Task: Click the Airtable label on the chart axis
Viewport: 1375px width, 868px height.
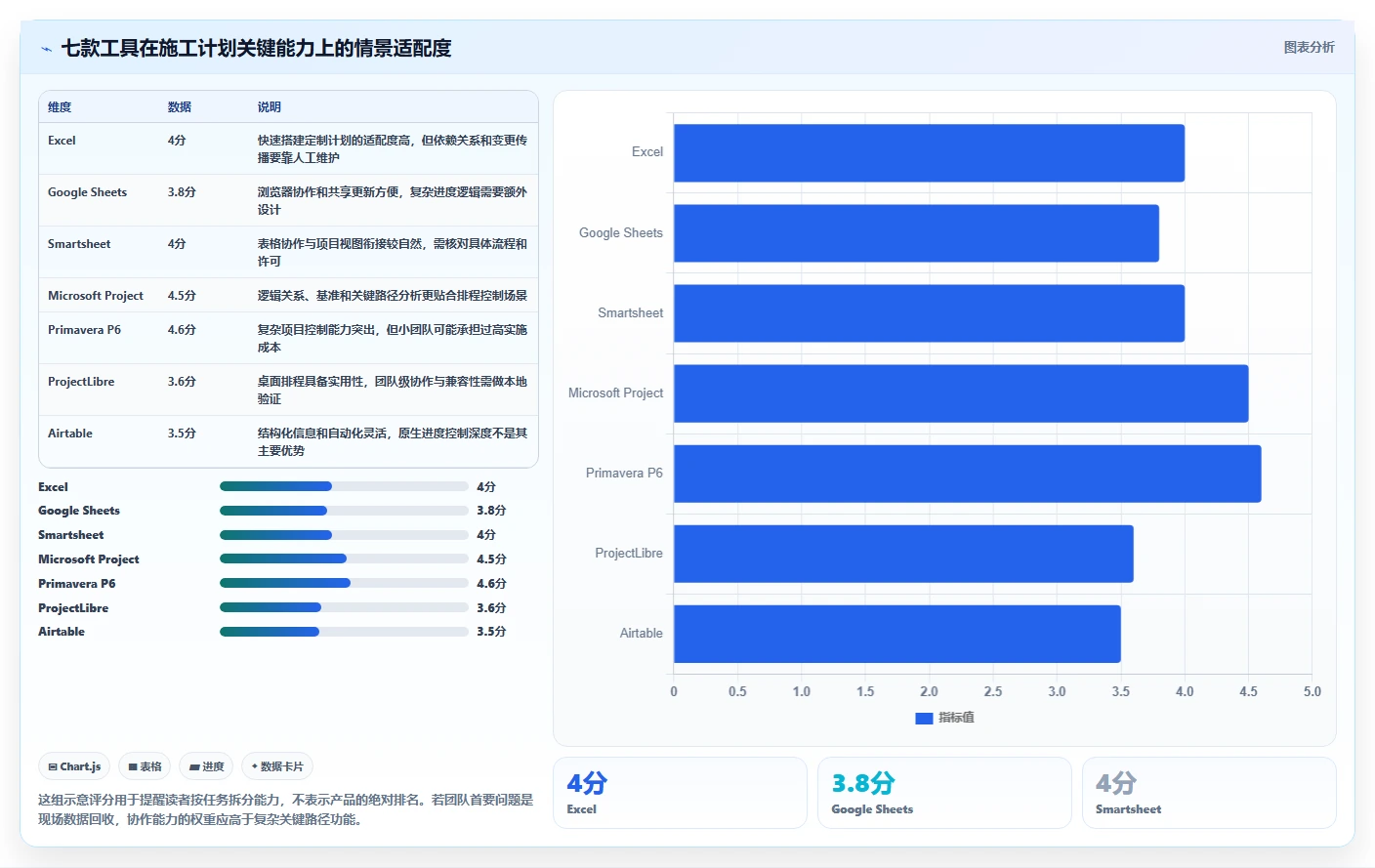Action: [x=642, y=633]
